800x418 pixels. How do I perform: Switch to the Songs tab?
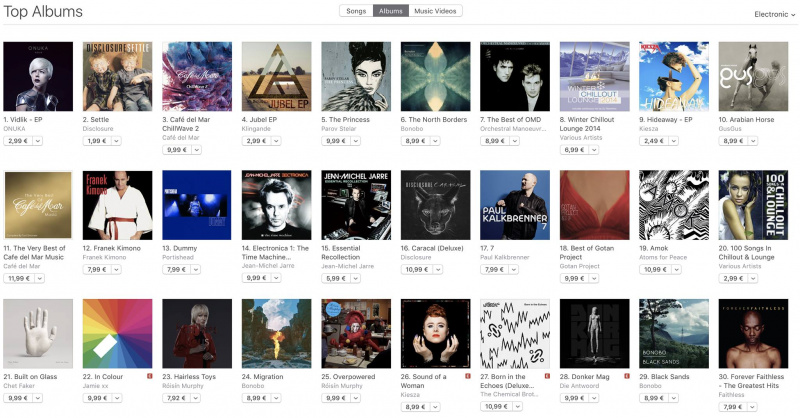coord(356,11)
